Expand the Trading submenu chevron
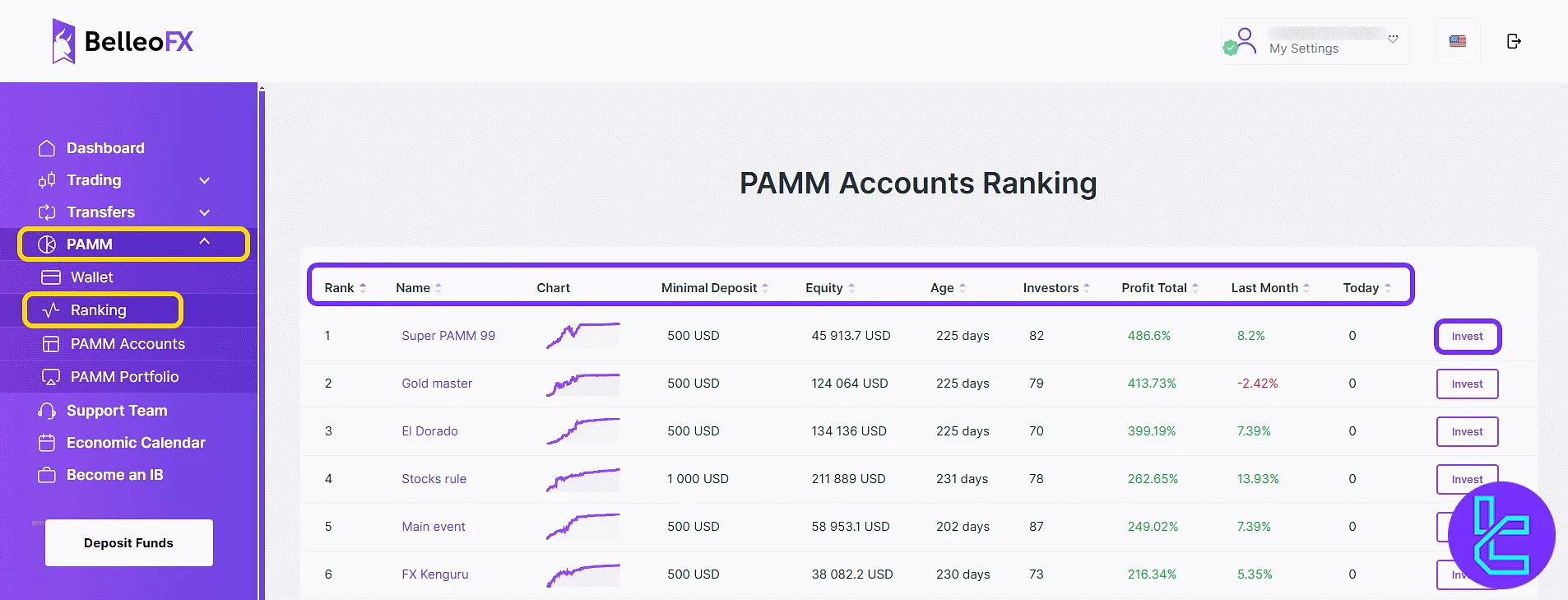This screenshot has height=600, width=1568. click(x=205, y=180)
